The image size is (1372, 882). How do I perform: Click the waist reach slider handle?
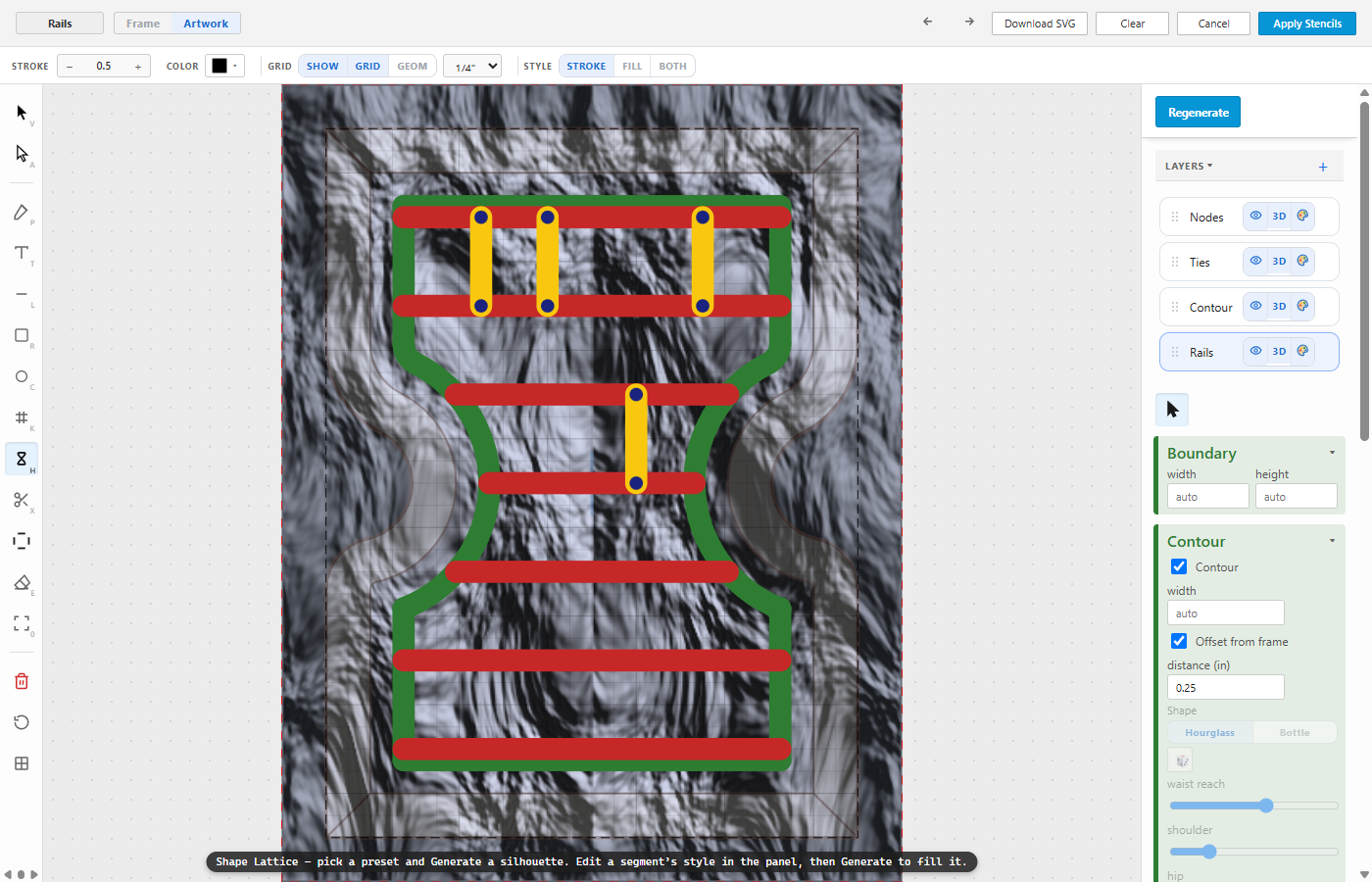(1266, 806)
